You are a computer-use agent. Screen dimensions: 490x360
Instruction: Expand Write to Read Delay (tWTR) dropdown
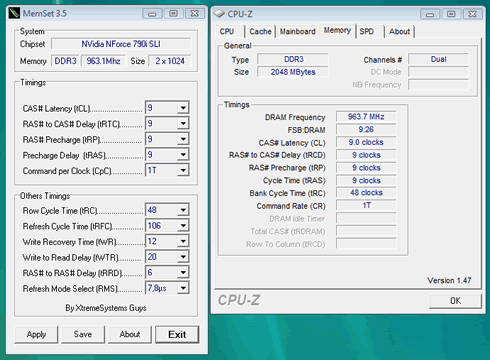pyautogui.click(x=183, y=257)
